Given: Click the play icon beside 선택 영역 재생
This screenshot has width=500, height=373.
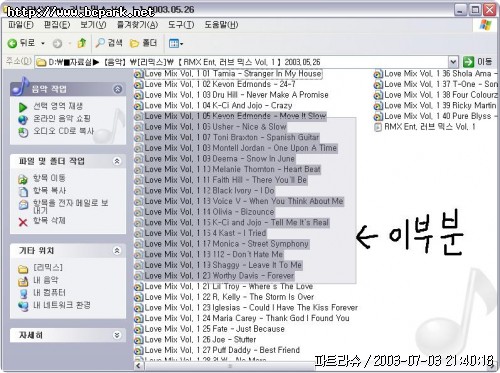Looking at the screenshot, I should coord(23,107).
